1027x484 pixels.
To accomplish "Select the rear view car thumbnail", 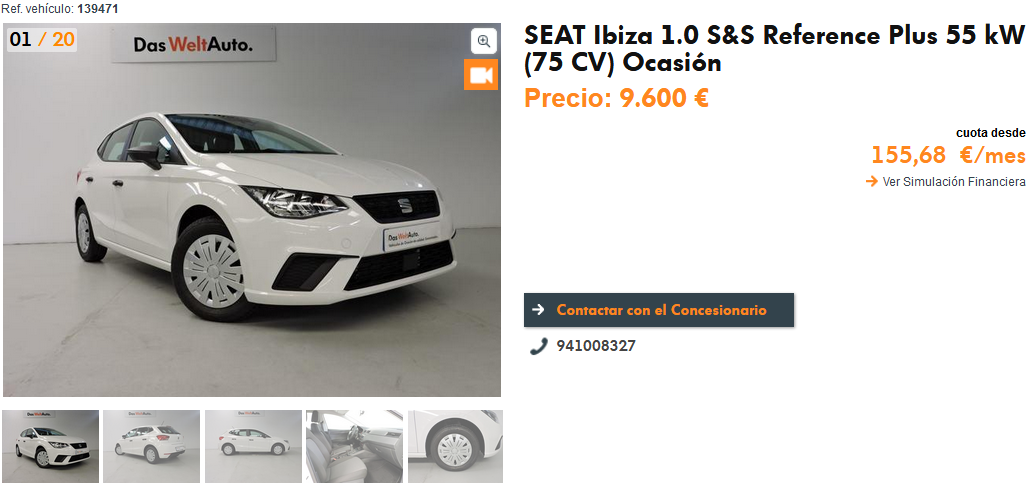I will (x=151, y=446).
